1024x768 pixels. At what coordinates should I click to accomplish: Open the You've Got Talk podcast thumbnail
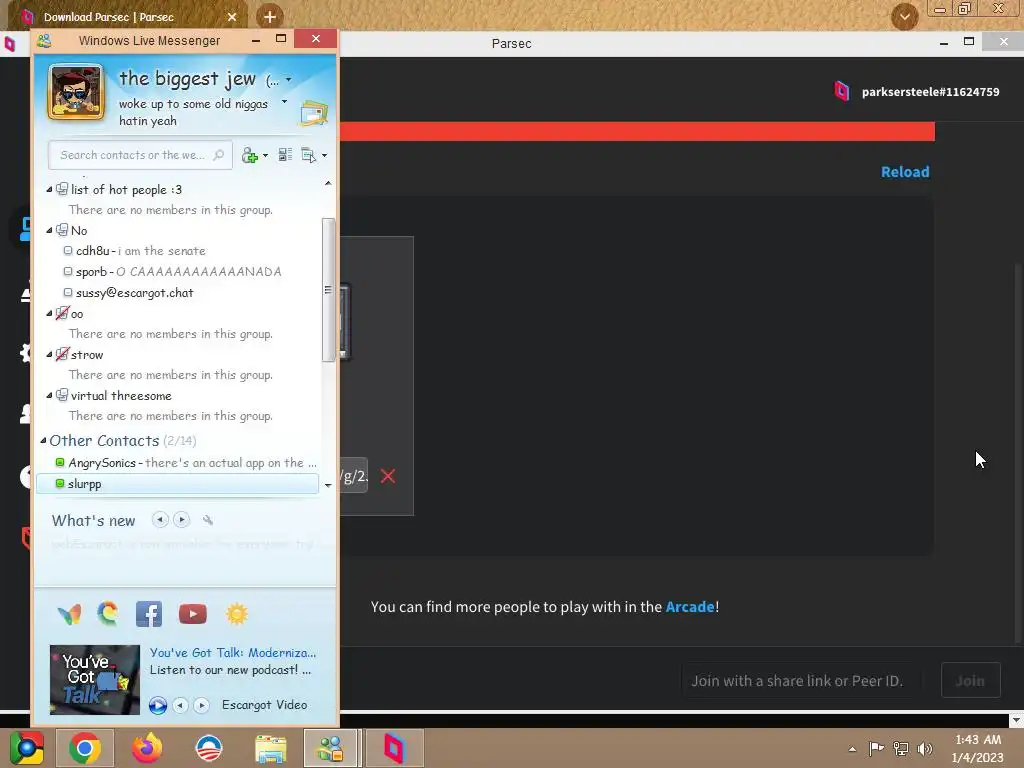(x=95, y=679)
